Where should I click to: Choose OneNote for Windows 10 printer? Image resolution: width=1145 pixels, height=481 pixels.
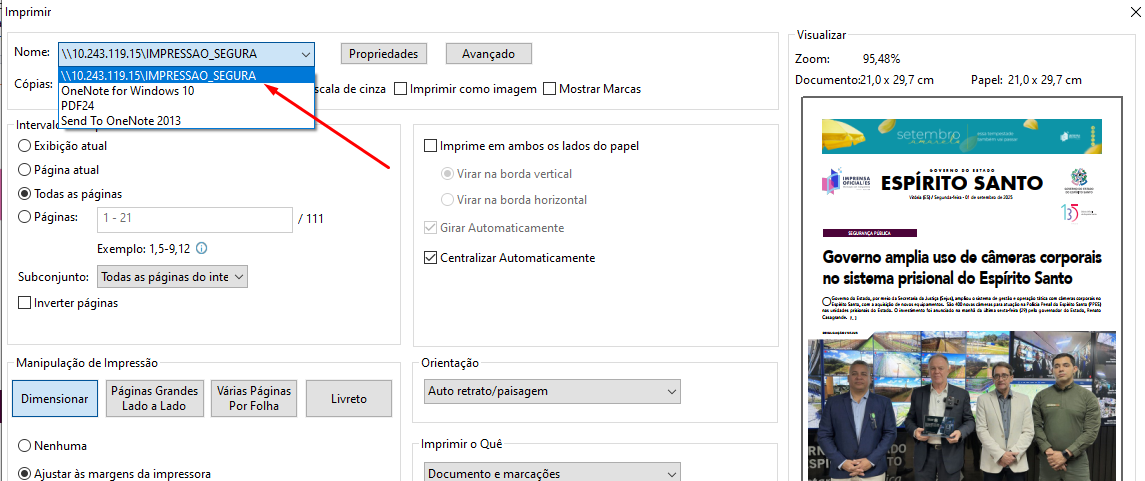186,91
